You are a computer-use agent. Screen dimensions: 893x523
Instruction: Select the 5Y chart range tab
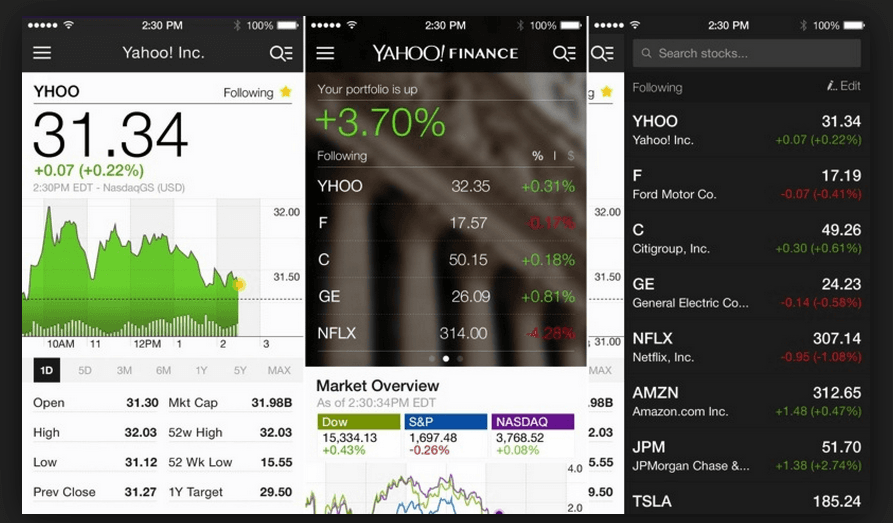tap(240, 370)
